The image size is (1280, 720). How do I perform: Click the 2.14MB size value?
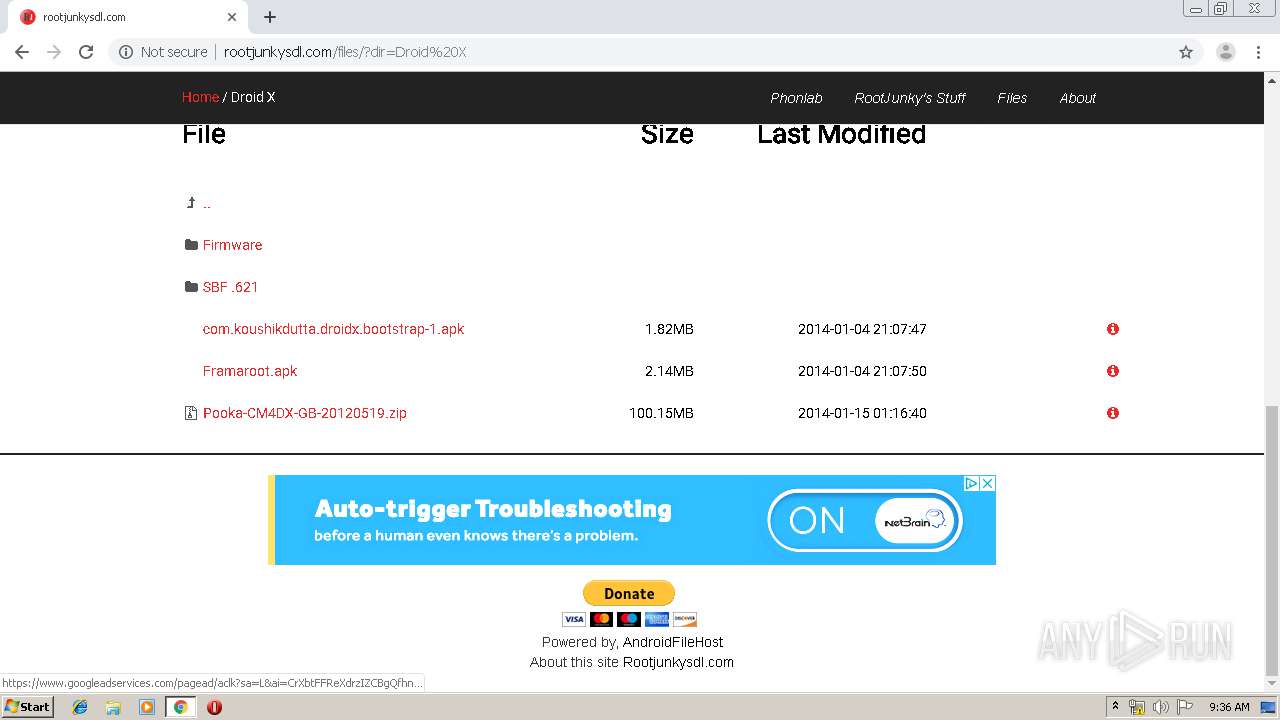coord(669,371)
